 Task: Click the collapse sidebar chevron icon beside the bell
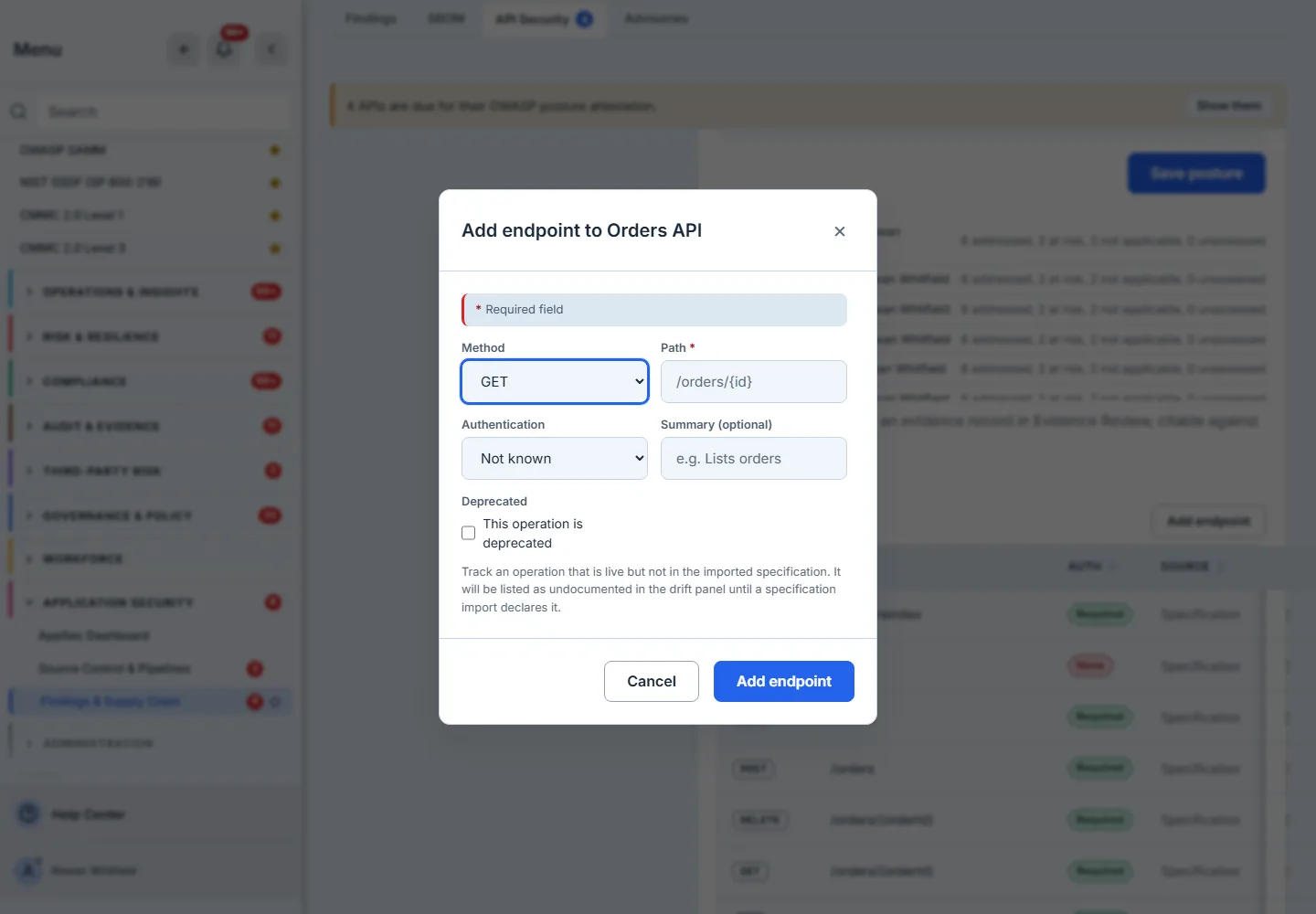click(x=271, y=49)
